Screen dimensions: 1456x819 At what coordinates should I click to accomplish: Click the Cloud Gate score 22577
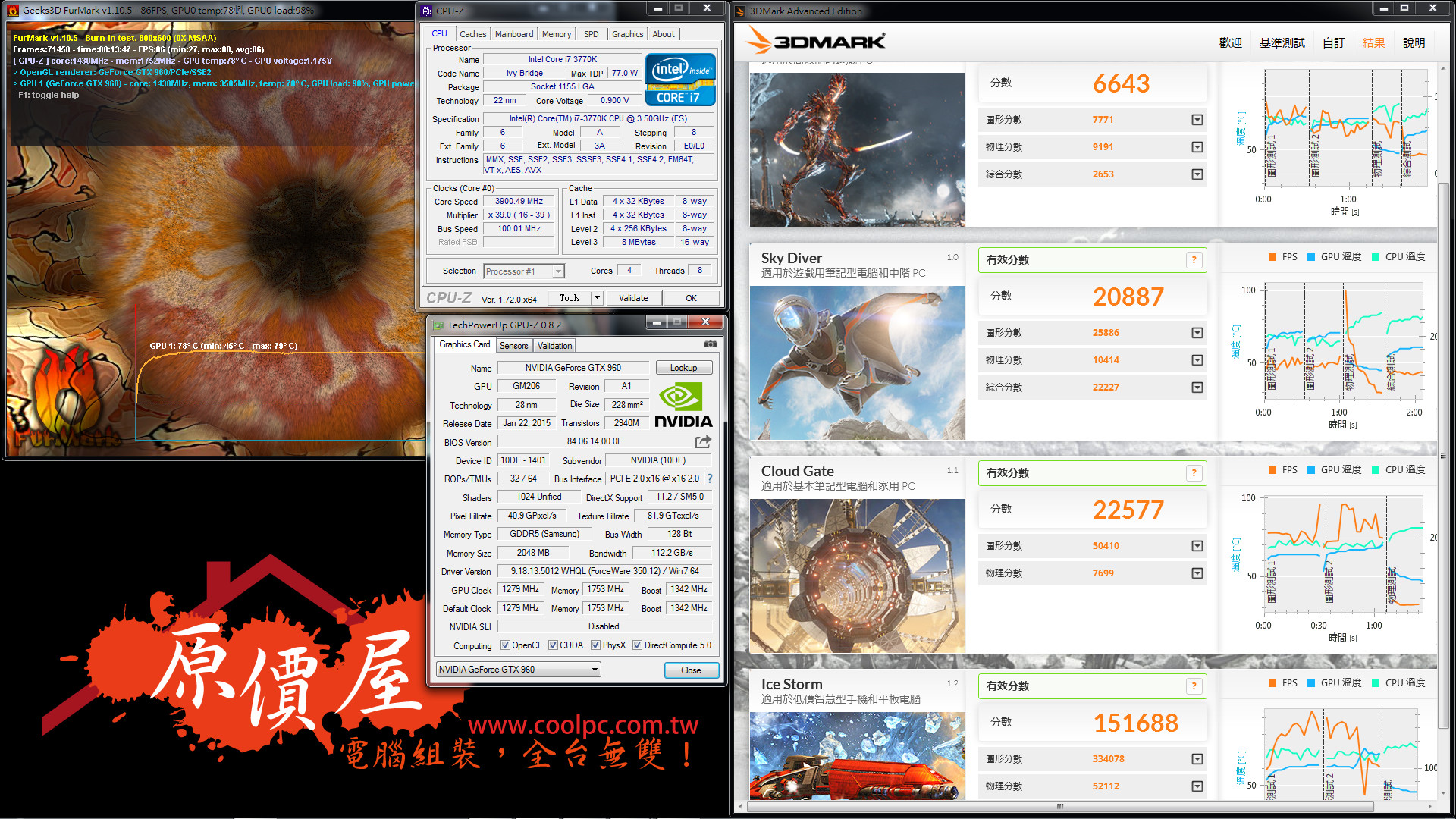click(1128, 510)
